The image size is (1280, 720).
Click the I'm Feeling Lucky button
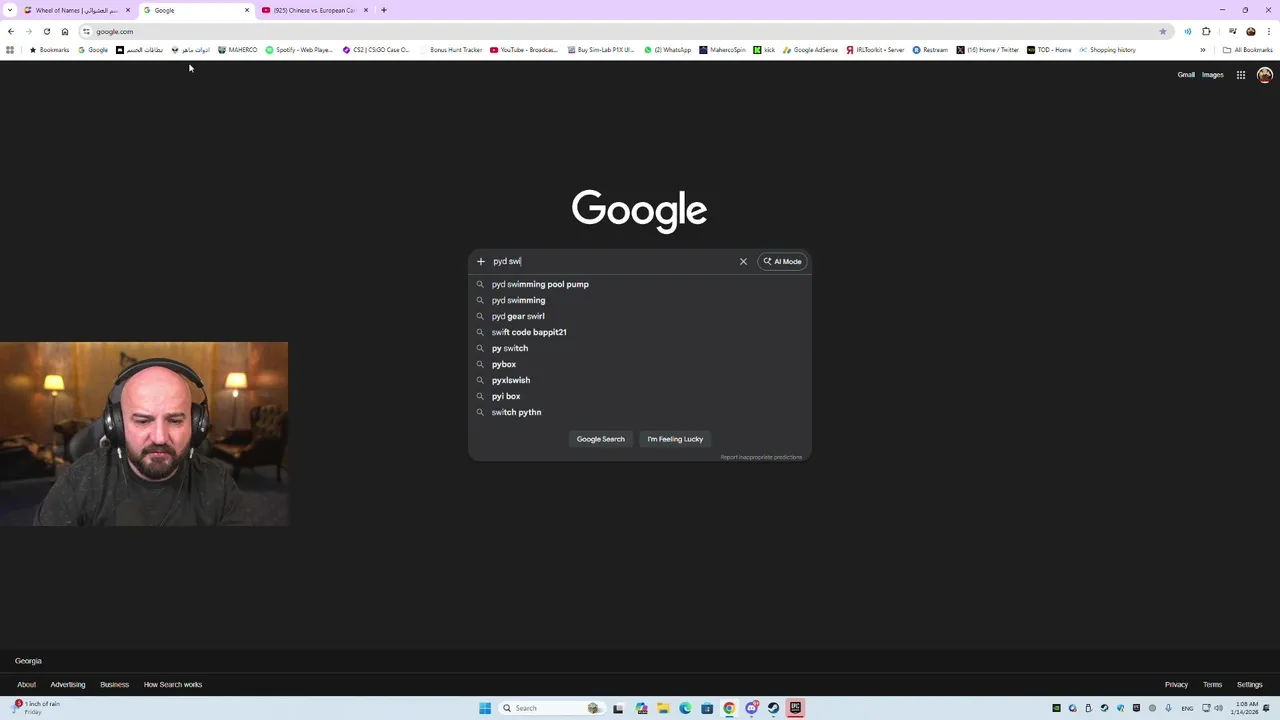click(x=675, y=439)
